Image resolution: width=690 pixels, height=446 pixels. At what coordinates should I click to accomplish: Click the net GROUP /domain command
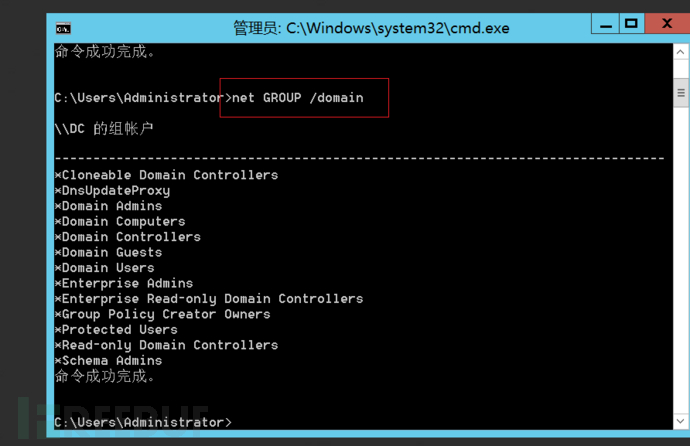tap(297, 98)
